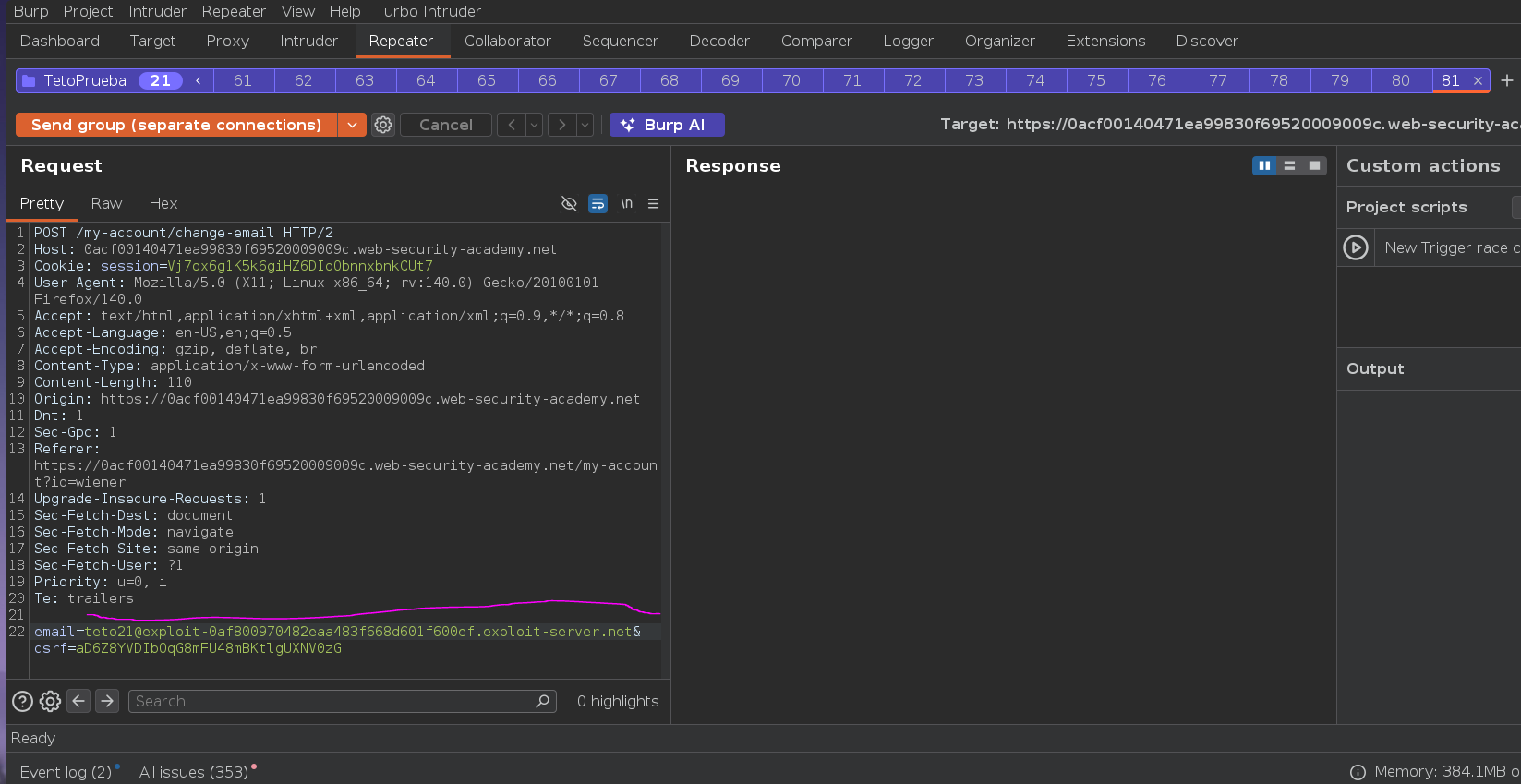This screenshot has width=1521, height=784.
Task: Expand the forward history dropdown
Action: [x=585, y=125]
